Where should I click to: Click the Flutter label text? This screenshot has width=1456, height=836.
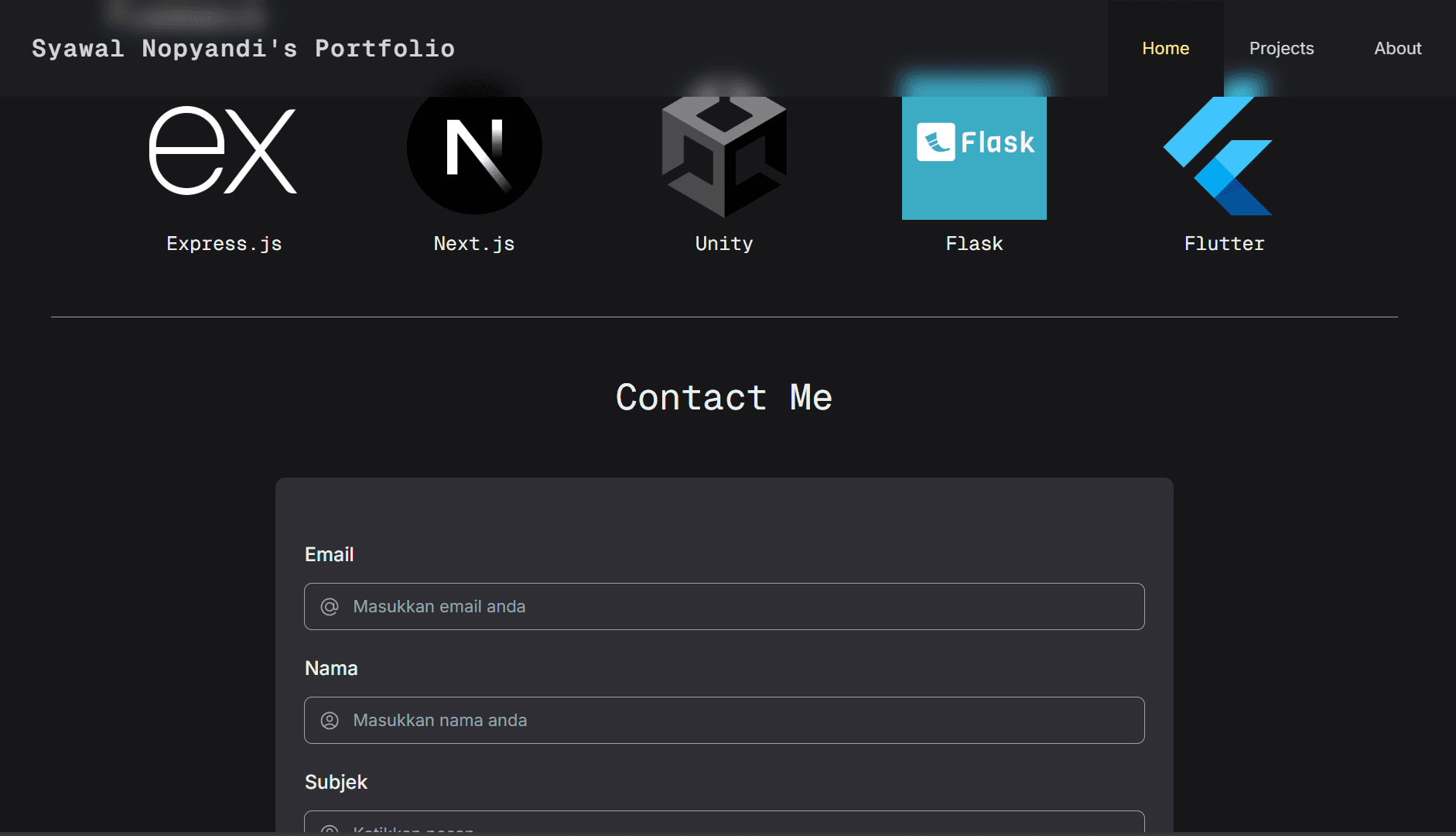(x=1224, y=243)
